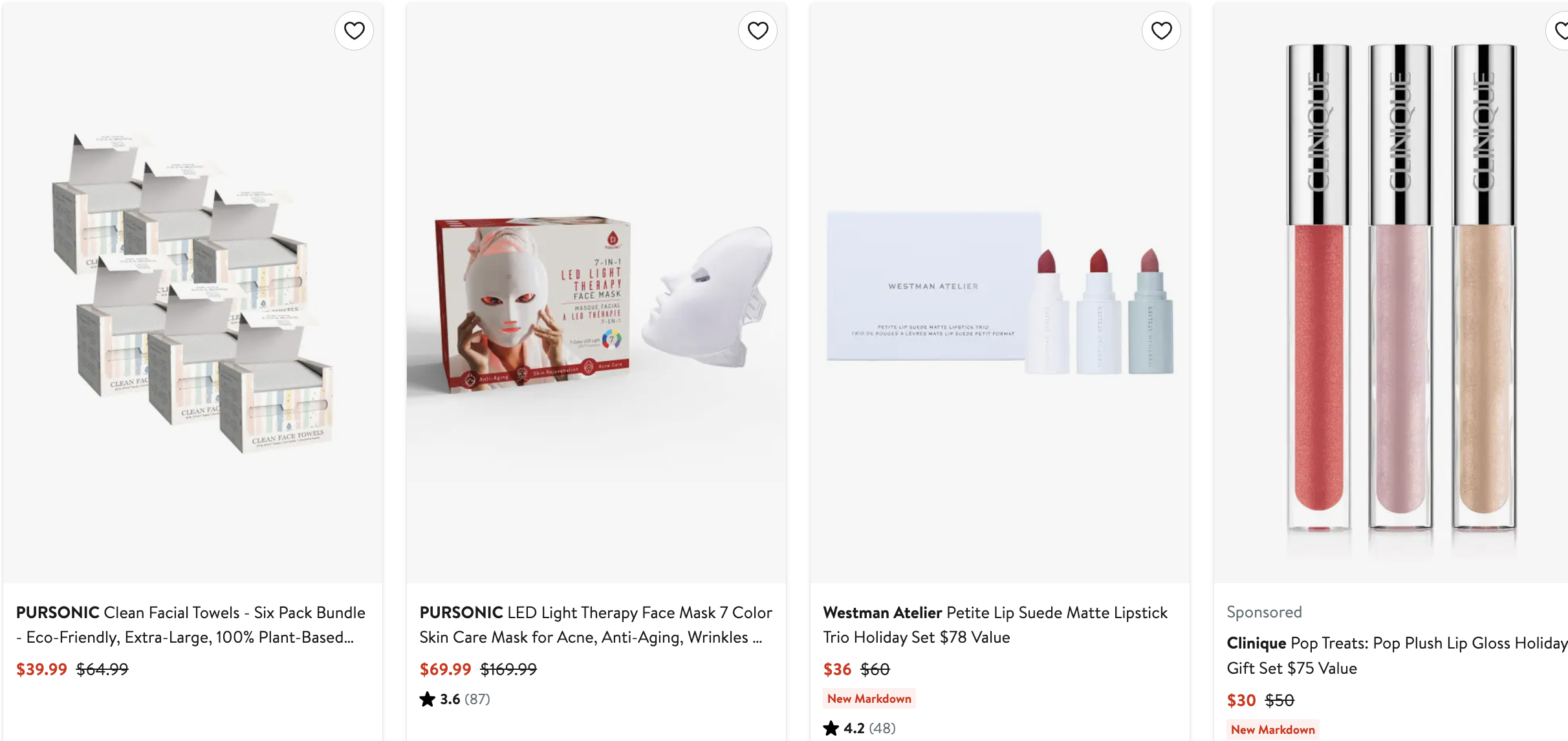The width and height of the screenshot is (1568, 741).
Task: Open Clinique Pop Treats Lip Gloss title
Action: pos(1397,655)
